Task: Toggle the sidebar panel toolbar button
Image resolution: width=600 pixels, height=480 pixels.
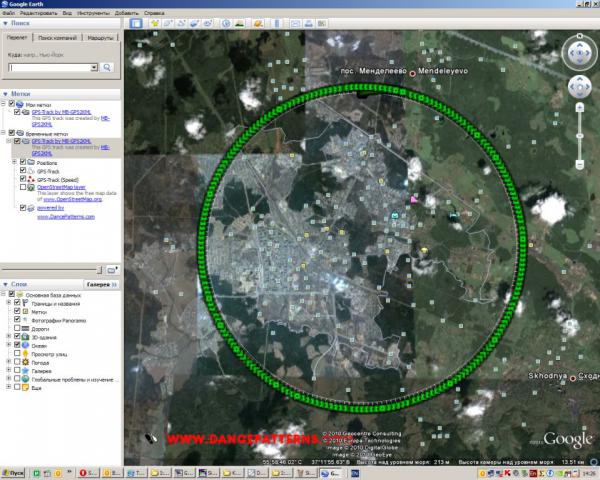Action: (135, 24)
